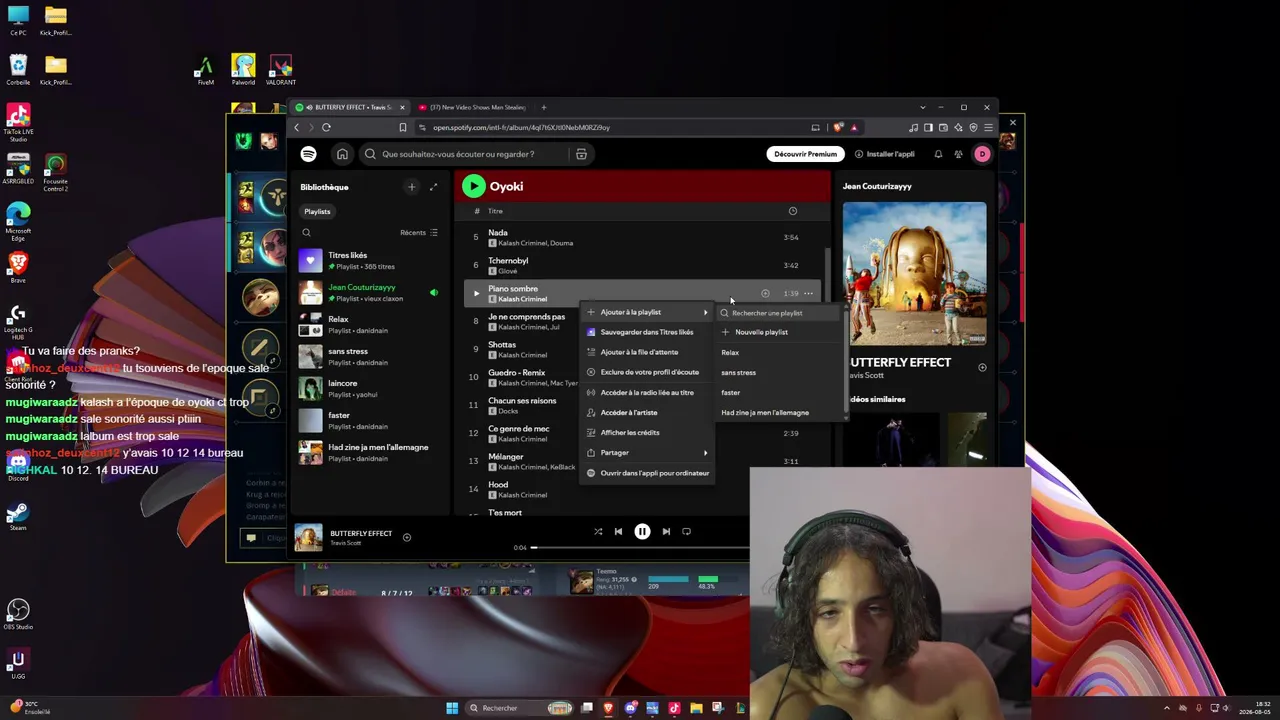Seek within the song progress bar
1280x720 pixels.
(640, 548)
